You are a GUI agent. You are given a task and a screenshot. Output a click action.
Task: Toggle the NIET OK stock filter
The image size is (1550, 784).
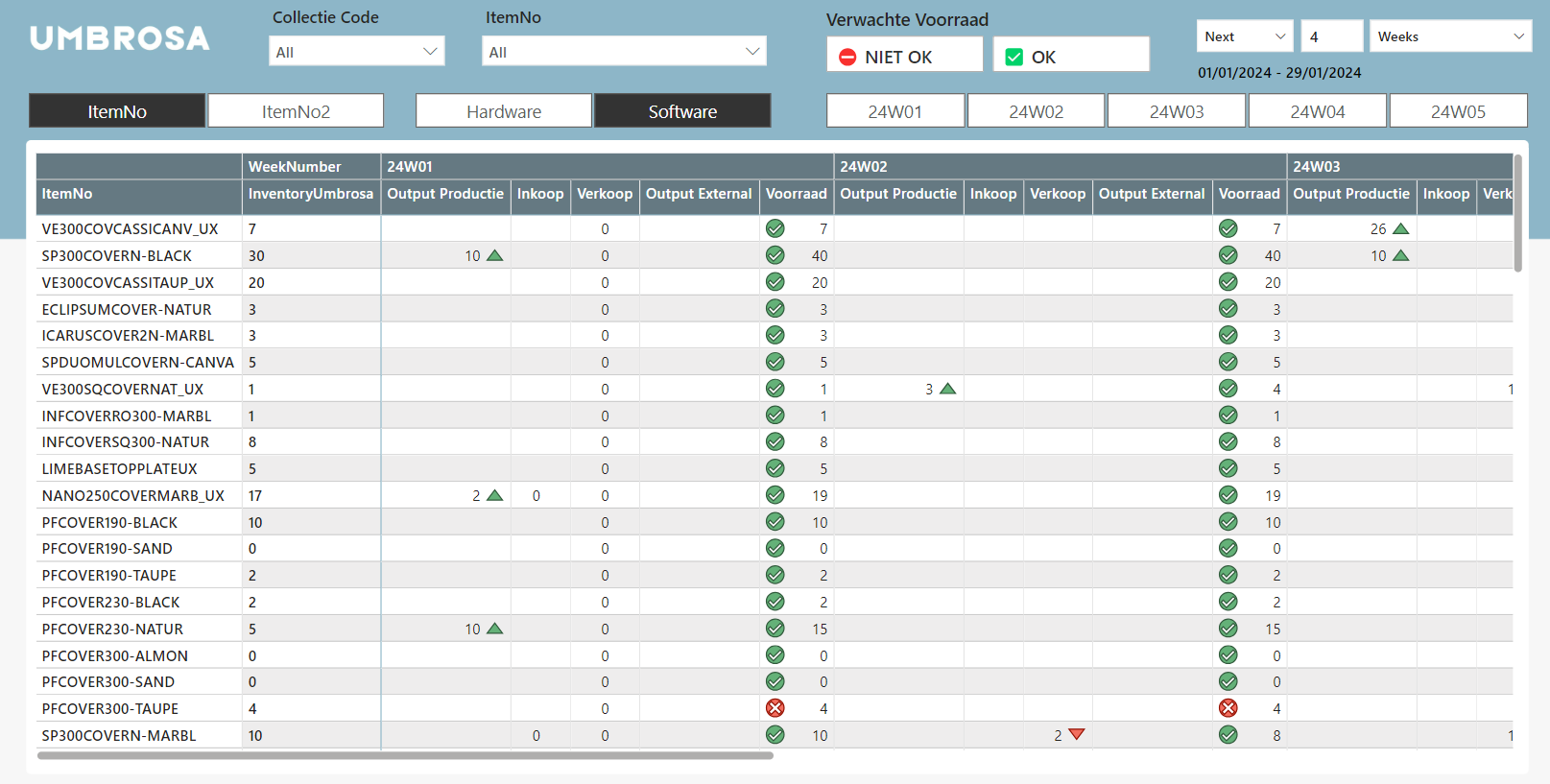(905, 57)
